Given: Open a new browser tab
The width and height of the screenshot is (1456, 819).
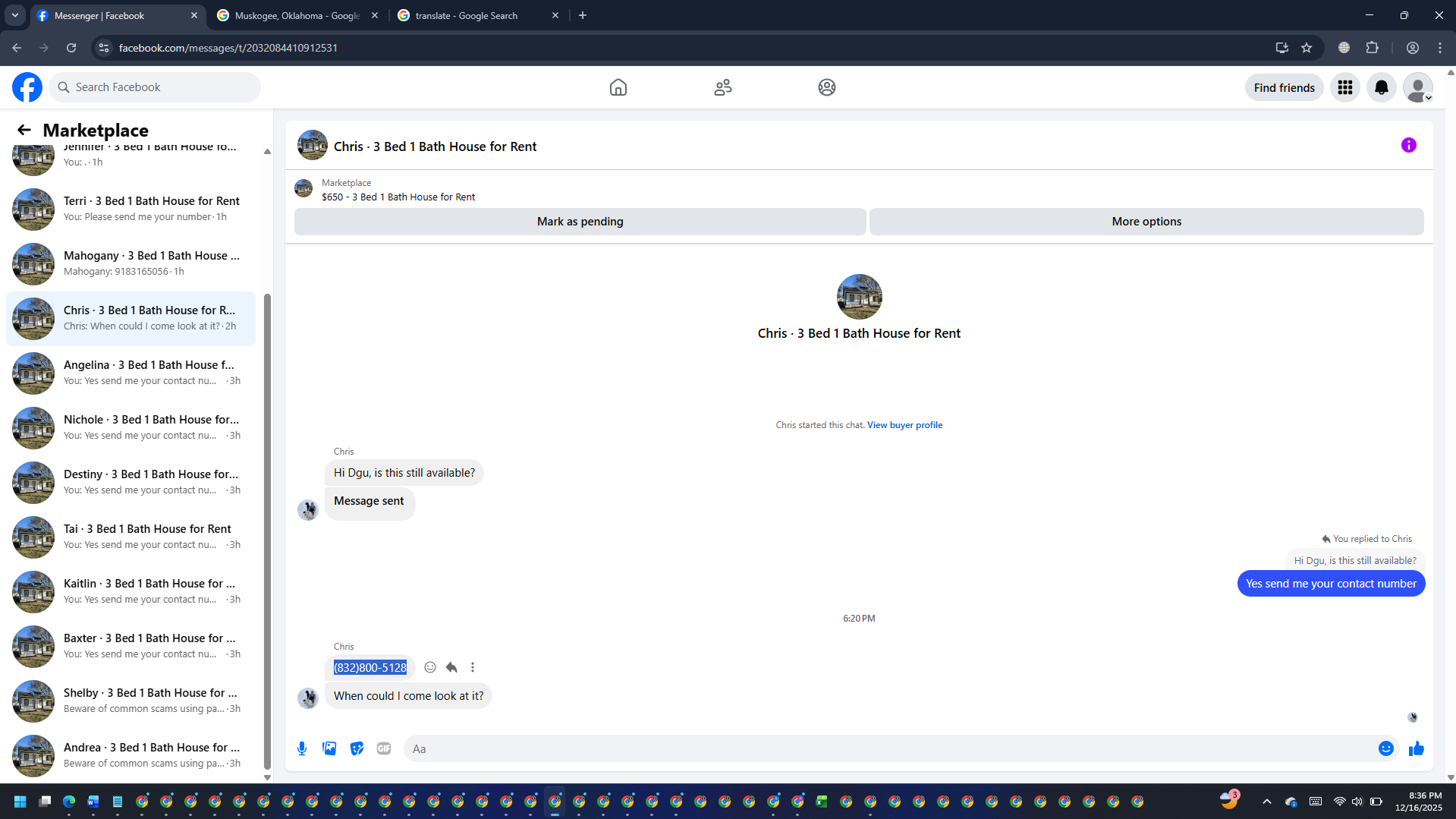Looking at the screenshot, I should tap(583, 15).
